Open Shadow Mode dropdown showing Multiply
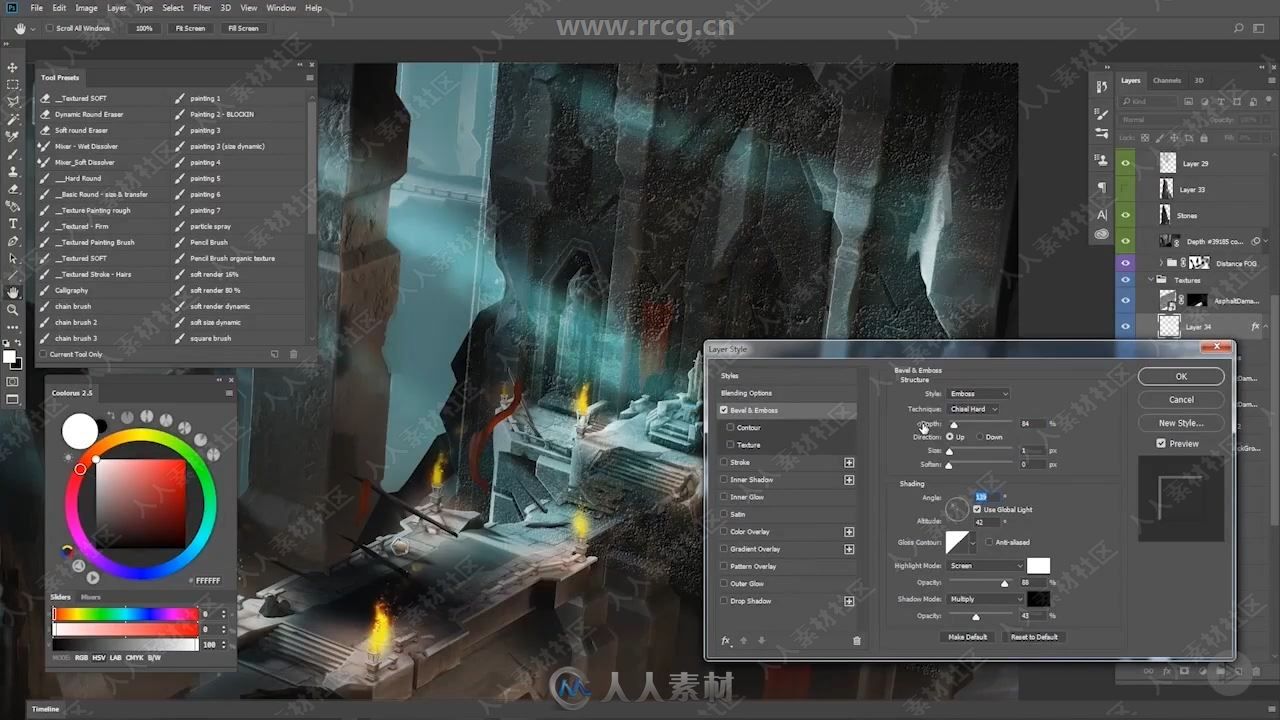This screenshot has height=720, width=1280. [985, 599]
